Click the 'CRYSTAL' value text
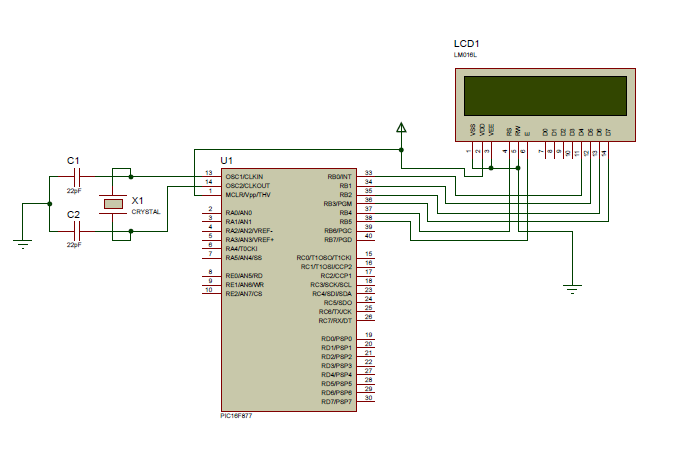The image size is (685, 456). pos(146,212)
